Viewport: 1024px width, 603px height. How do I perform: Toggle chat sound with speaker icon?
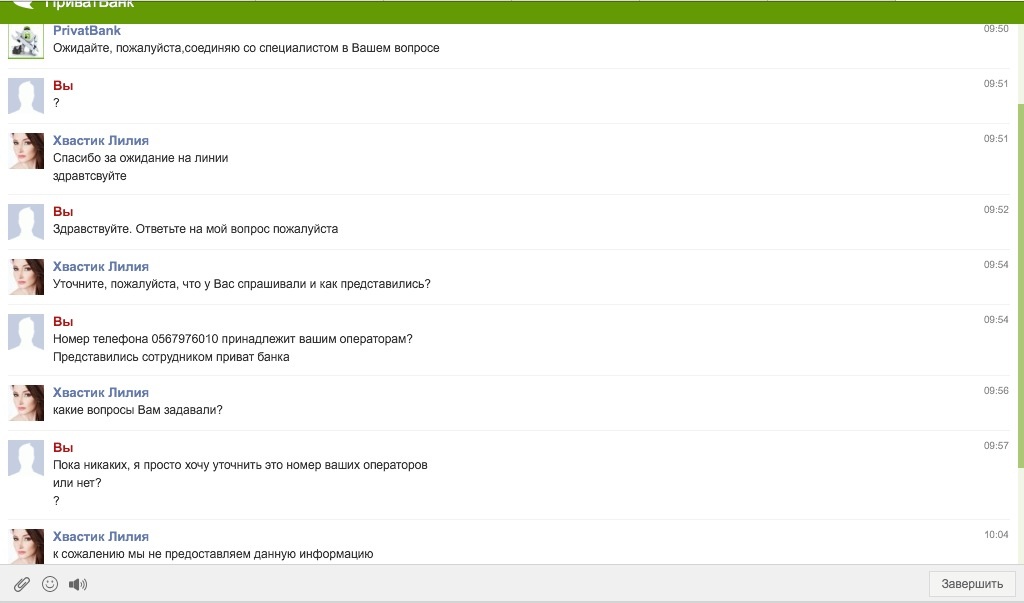click(x=78, y=584)
